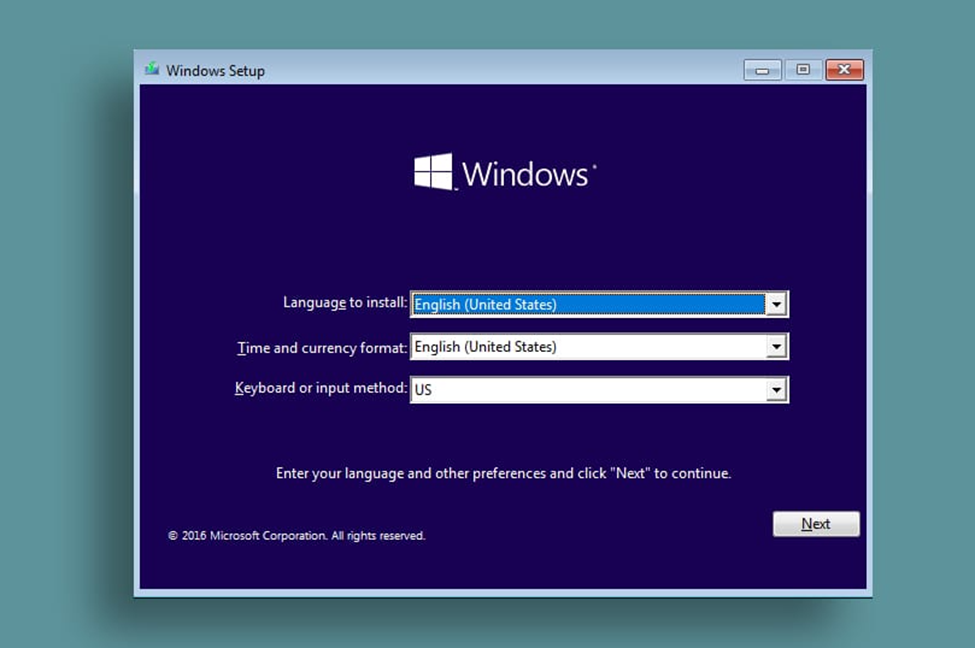
Task: Click the 2016 Microsoft Corporation copyright text
Action: tap(297, 535)
